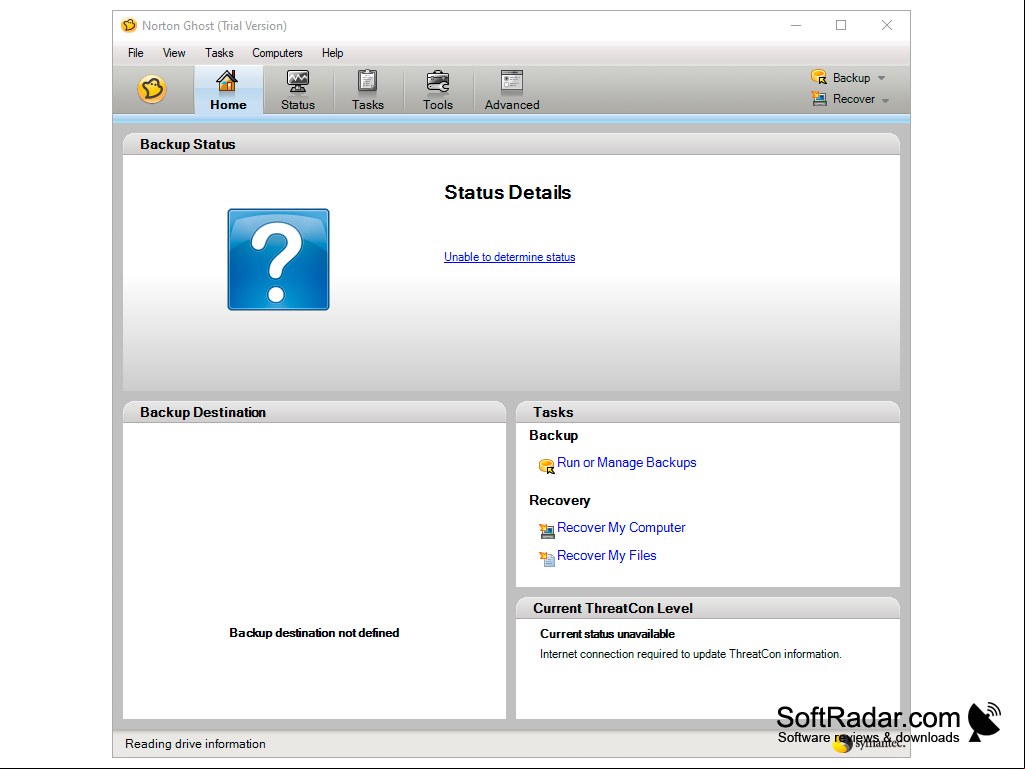This screenshot has height=769, width=1025.
Task: Minimize the Norton Ghost window
Action: tap(796, 26)
